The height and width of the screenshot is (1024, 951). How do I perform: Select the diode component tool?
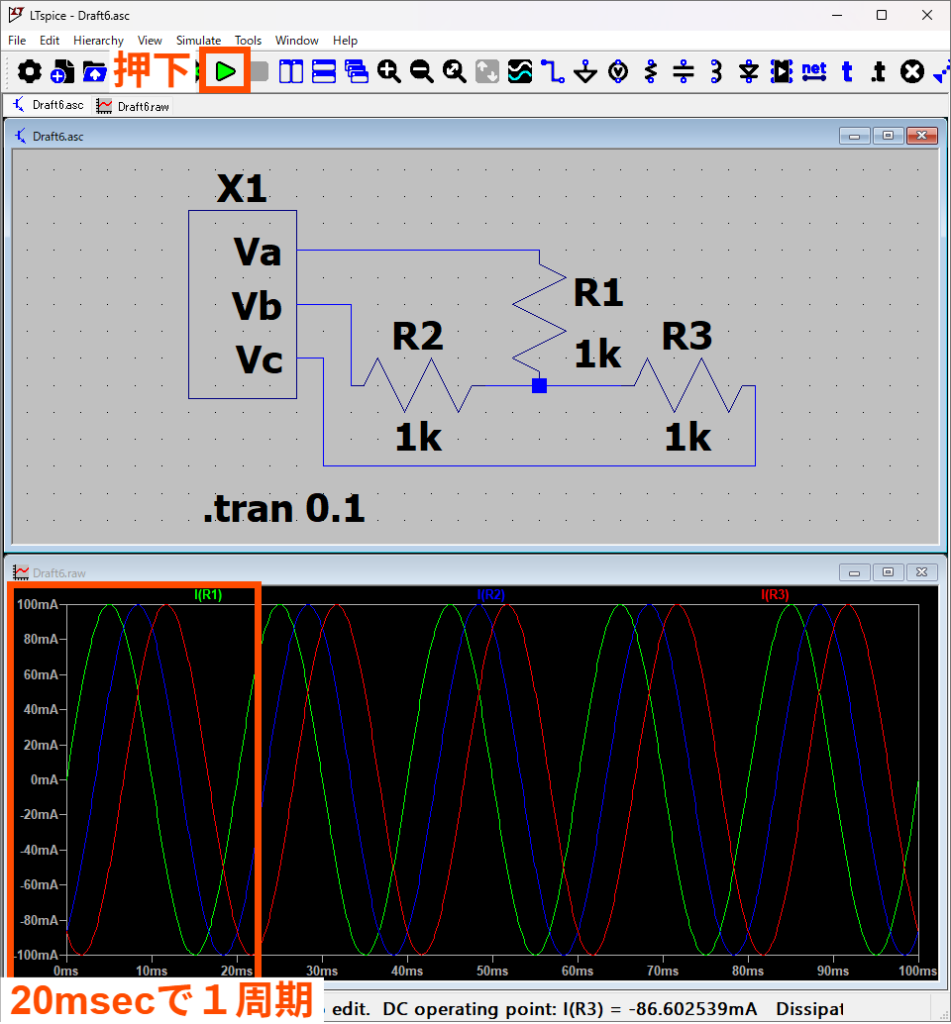[x=749, y=72]
